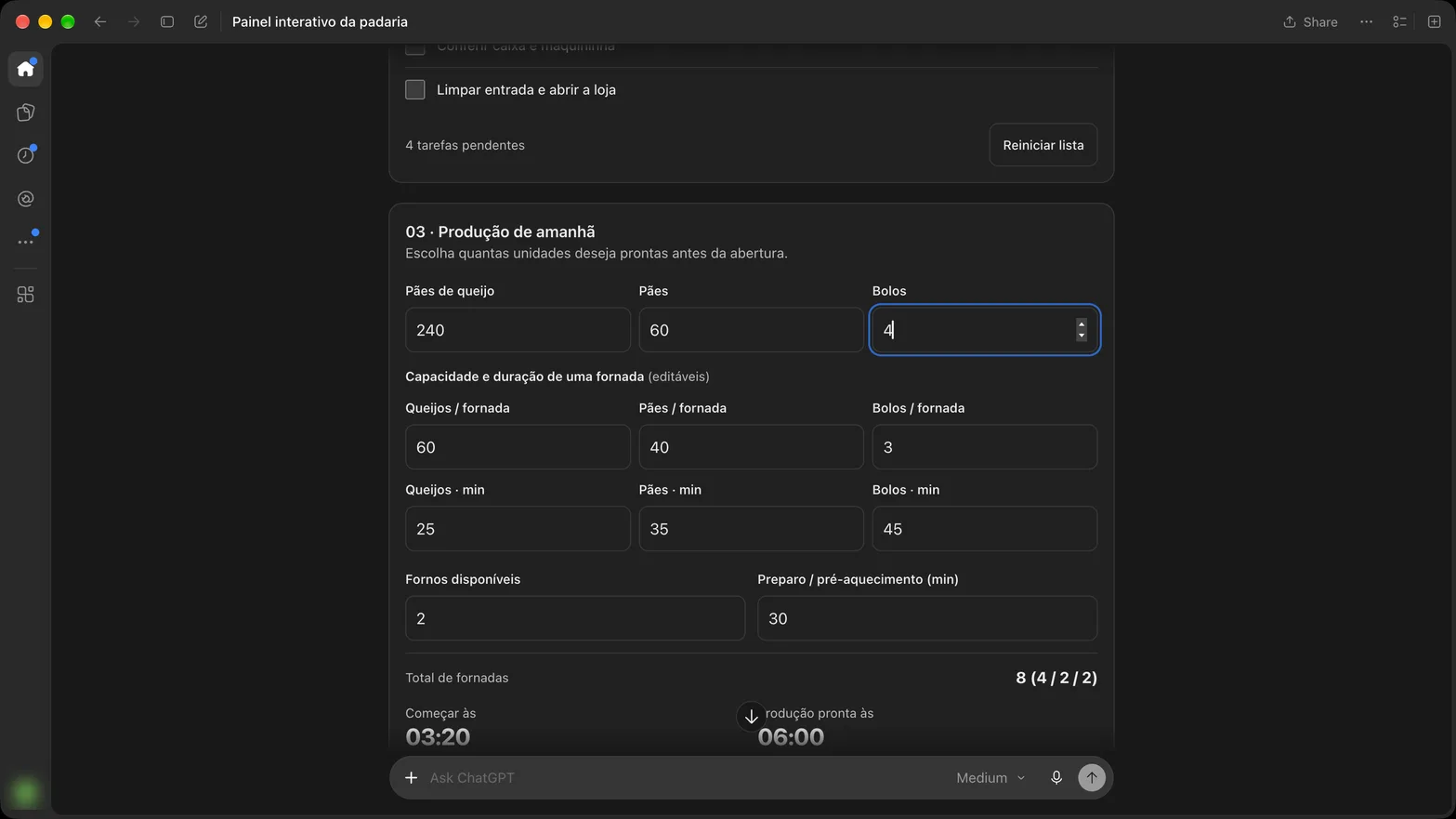Click the 'Reiniciar lista' button
The image size is (1456, 819).
[1043, 145]
